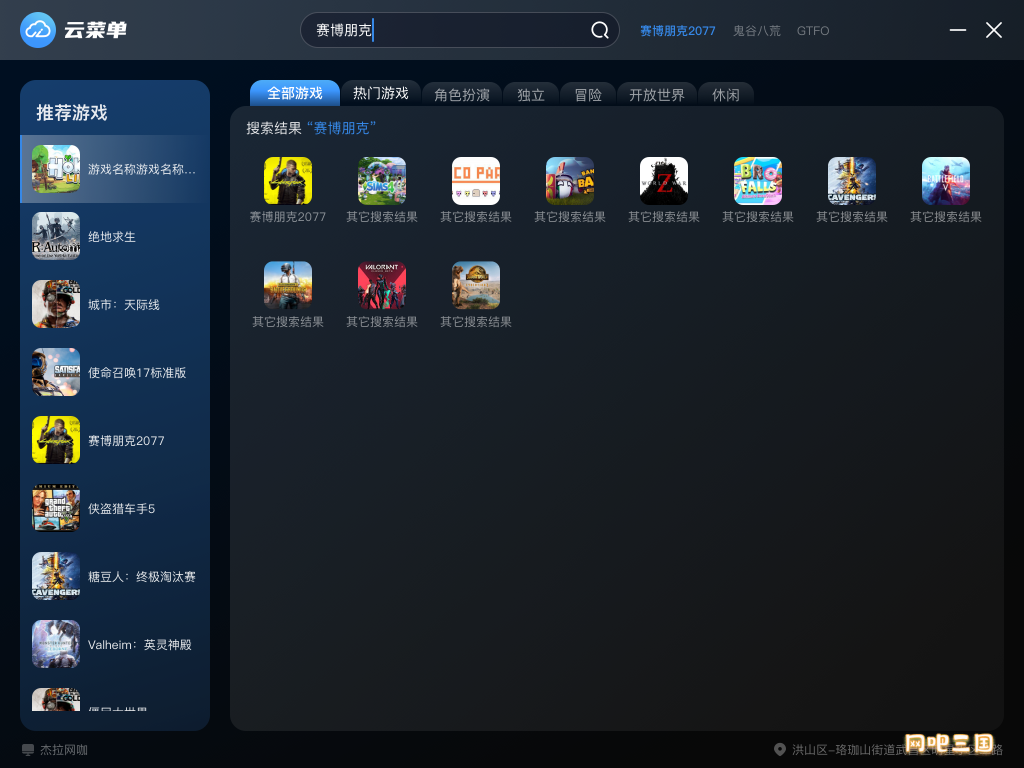Switch to the 全部游戏 tab
Image resolution: width=1024 pixels, height=768 pixels.
click(295, 93)
